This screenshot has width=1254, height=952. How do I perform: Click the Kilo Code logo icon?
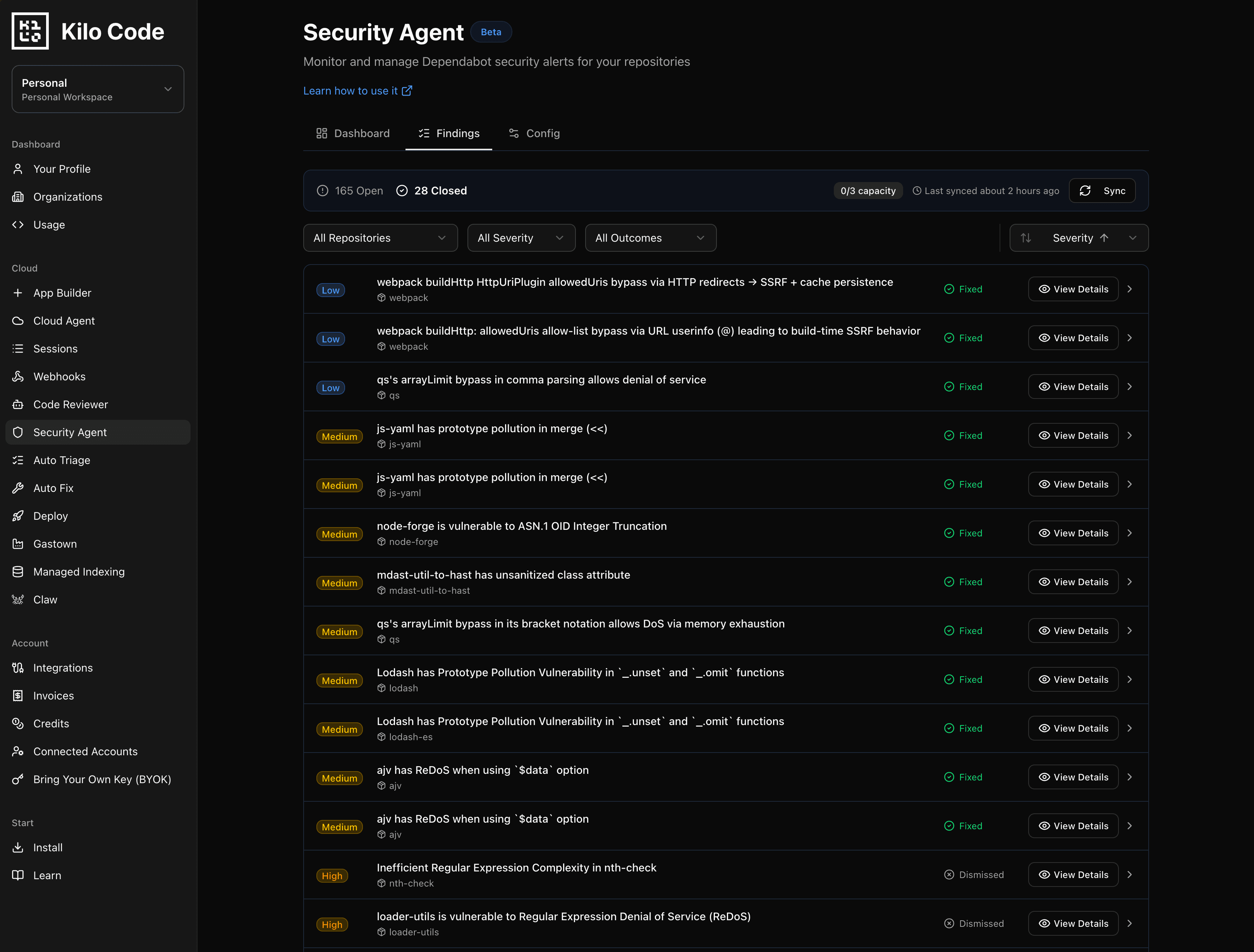30,31
